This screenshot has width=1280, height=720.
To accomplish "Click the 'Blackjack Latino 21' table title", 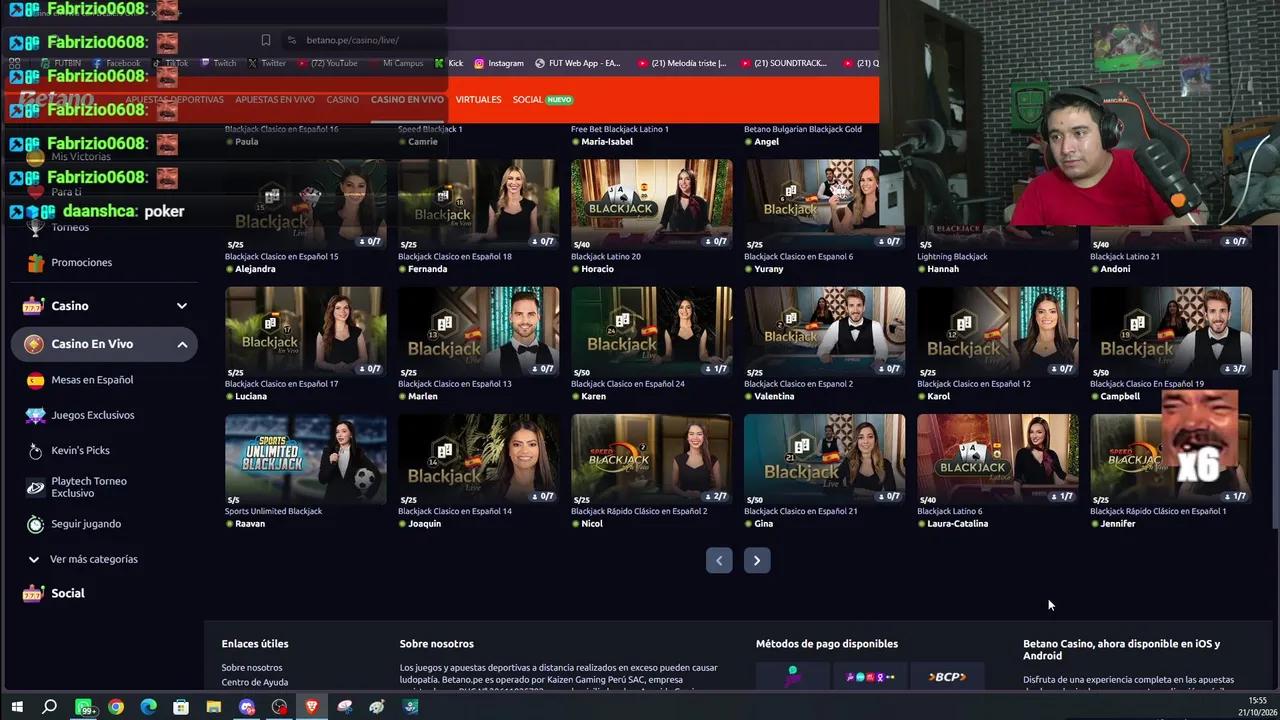I will coord(1125,257).
